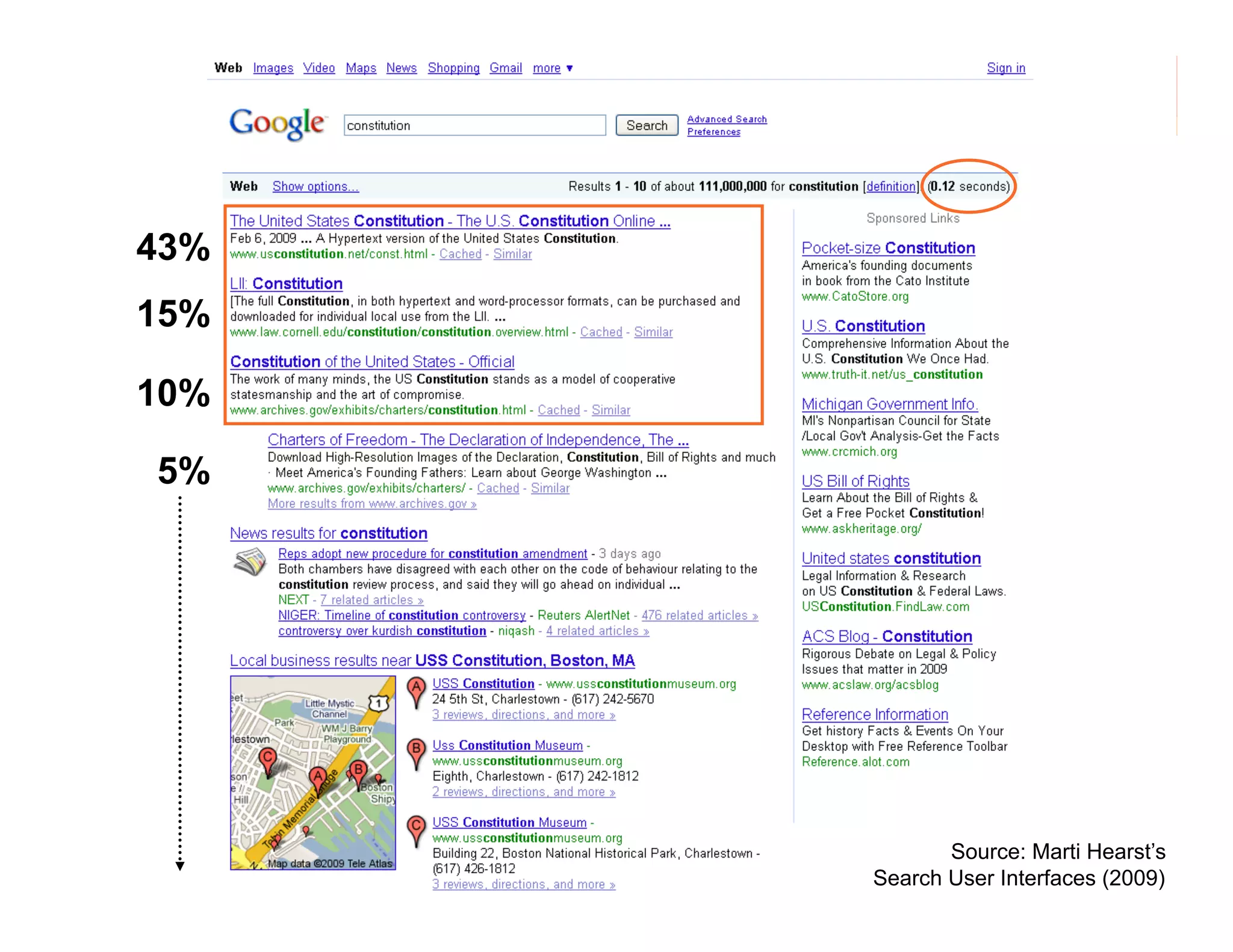The image size is (1233, 952).
Task: Open Preferences link
Action: pyautogui.click(x=714, y=132)
